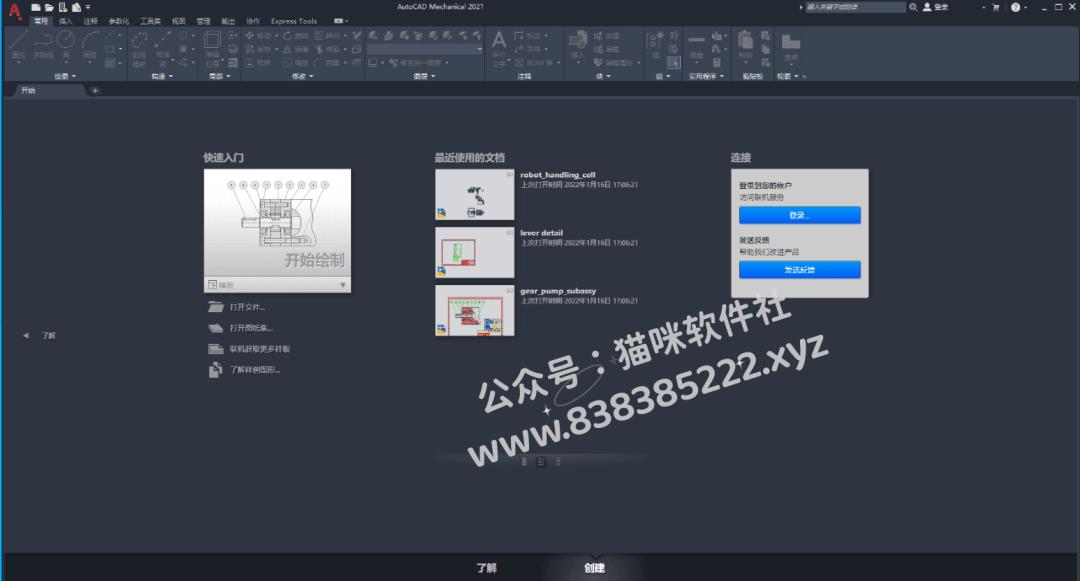
Task: Select the Polyline (多段线) tool
Action: tap(43, 44)
